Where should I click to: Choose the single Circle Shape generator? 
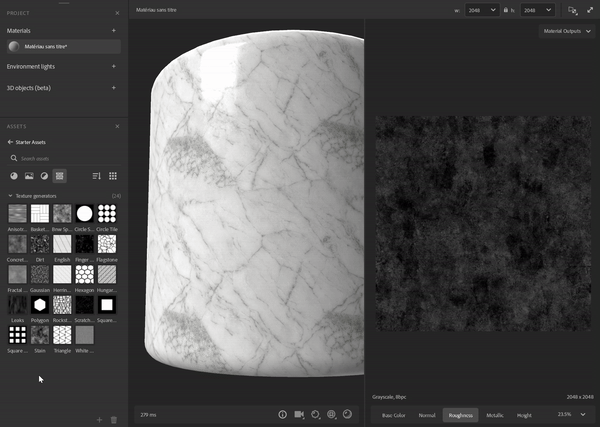85,214
